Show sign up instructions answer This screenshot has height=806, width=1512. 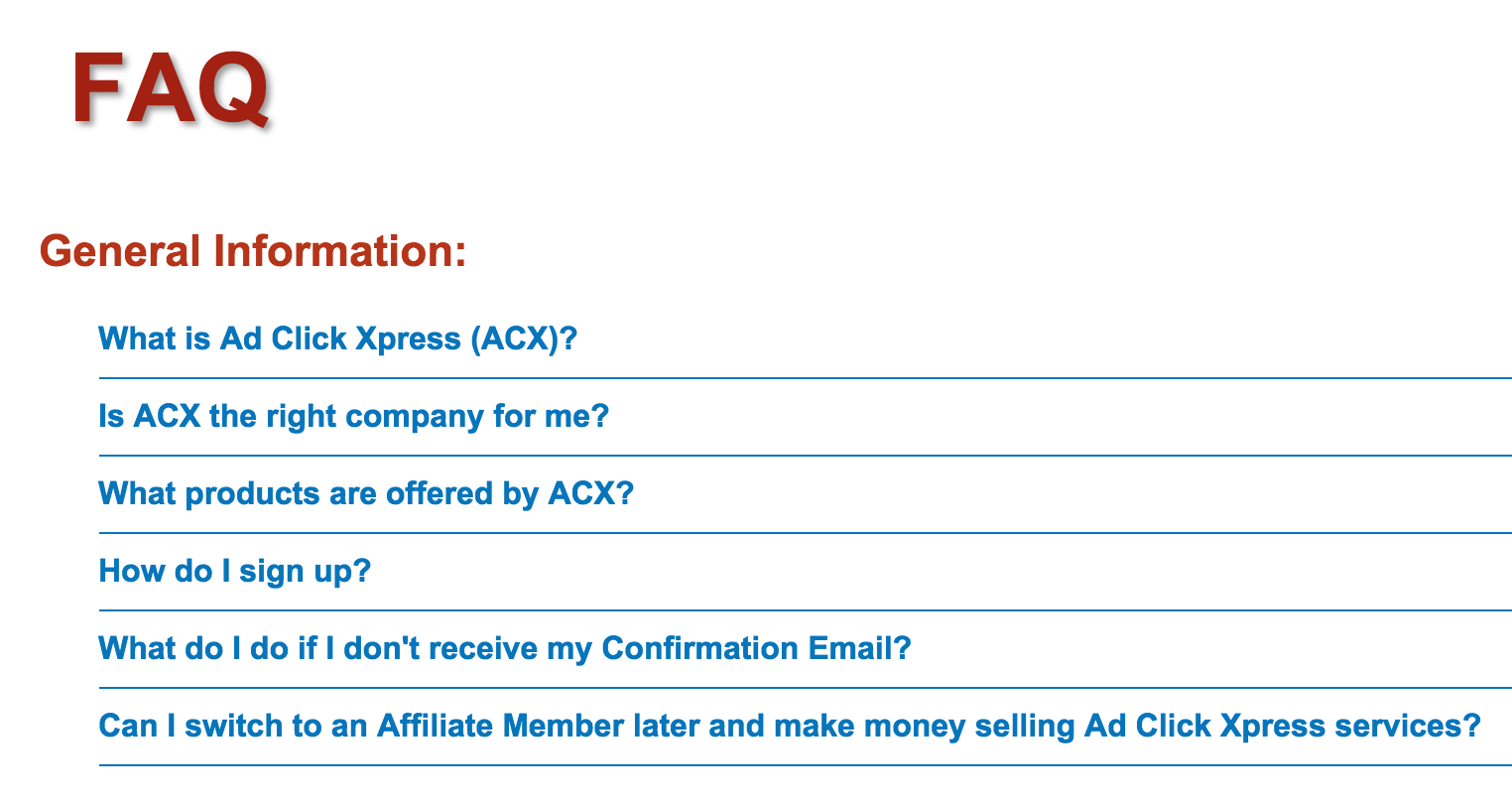[234, 572]
